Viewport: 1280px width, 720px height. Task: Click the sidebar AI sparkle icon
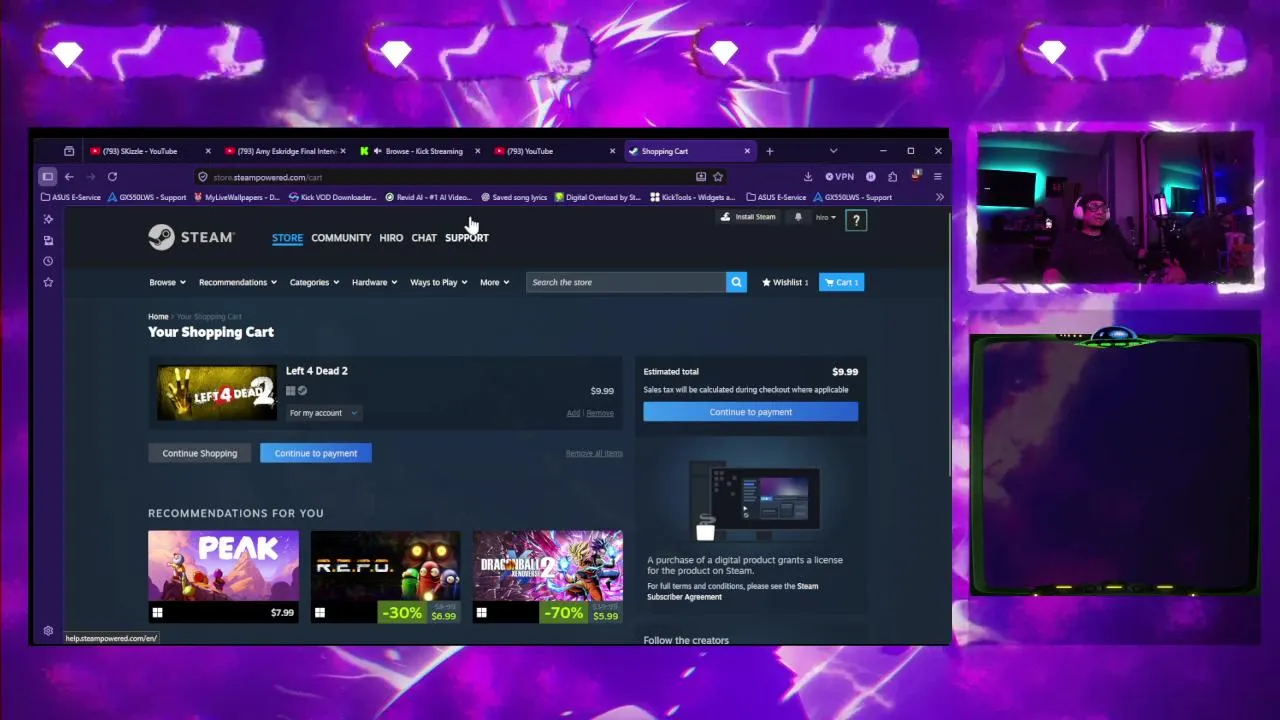48,219
